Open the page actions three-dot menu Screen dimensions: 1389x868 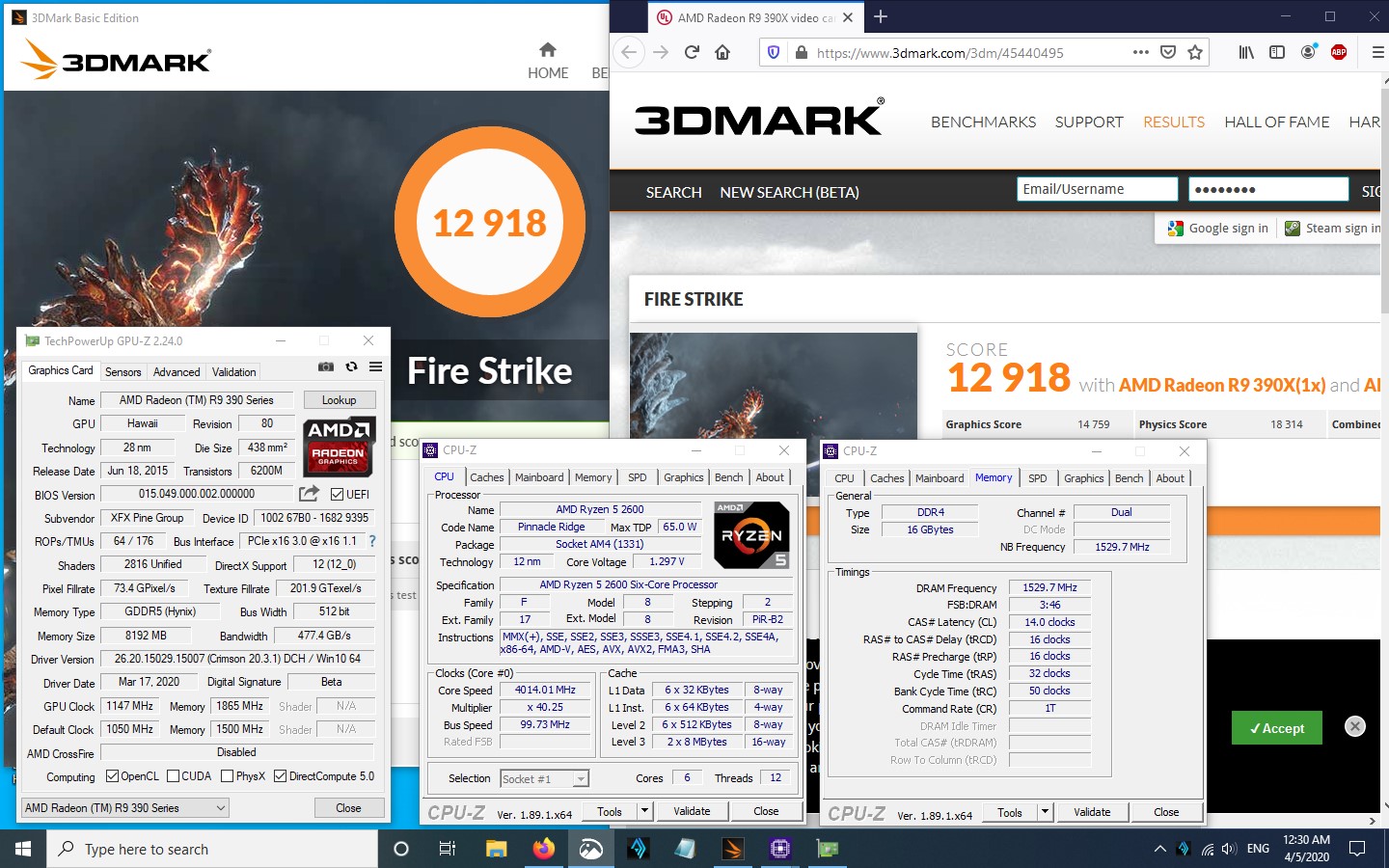click(x=1140, y=52)
